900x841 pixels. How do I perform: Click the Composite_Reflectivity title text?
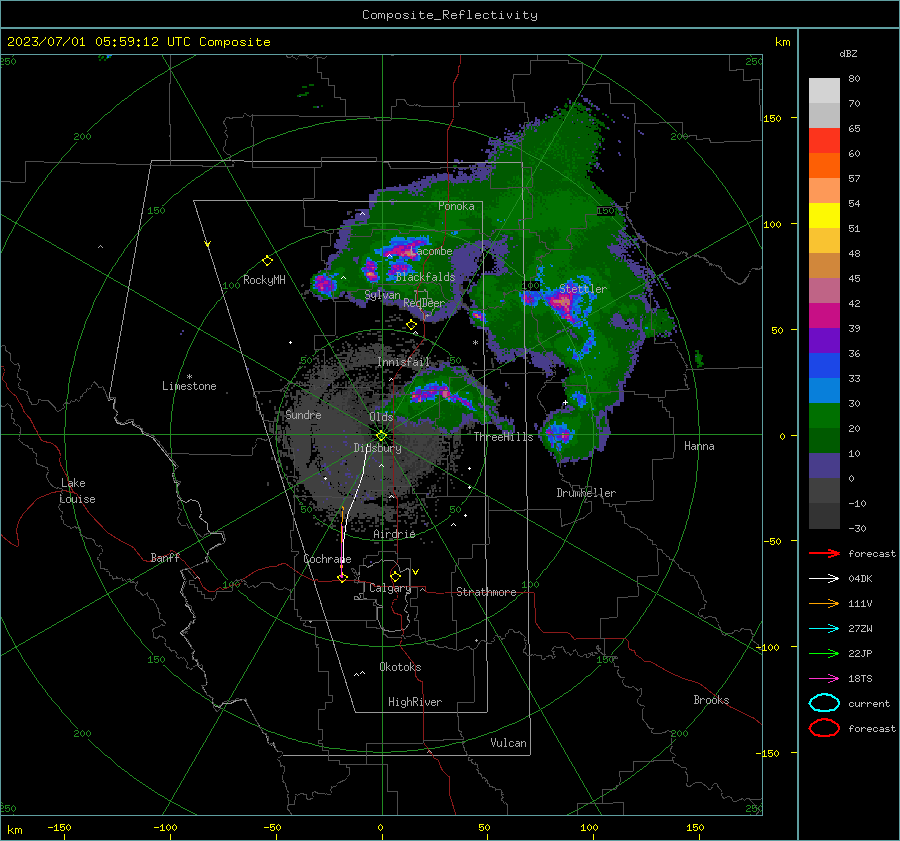pos(450,15)
